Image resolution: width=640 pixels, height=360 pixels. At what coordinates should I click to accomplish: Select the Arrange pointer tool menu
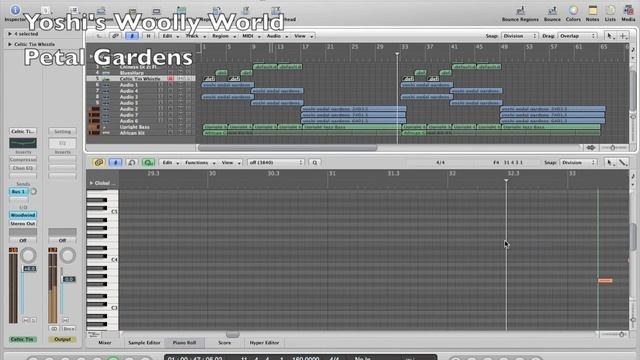point(610,36)
